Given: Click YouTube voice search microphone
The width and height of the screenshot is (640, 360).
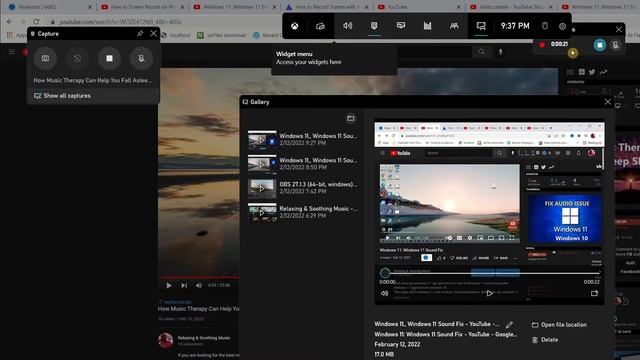Looking at the screenshot, I should 500,52.
